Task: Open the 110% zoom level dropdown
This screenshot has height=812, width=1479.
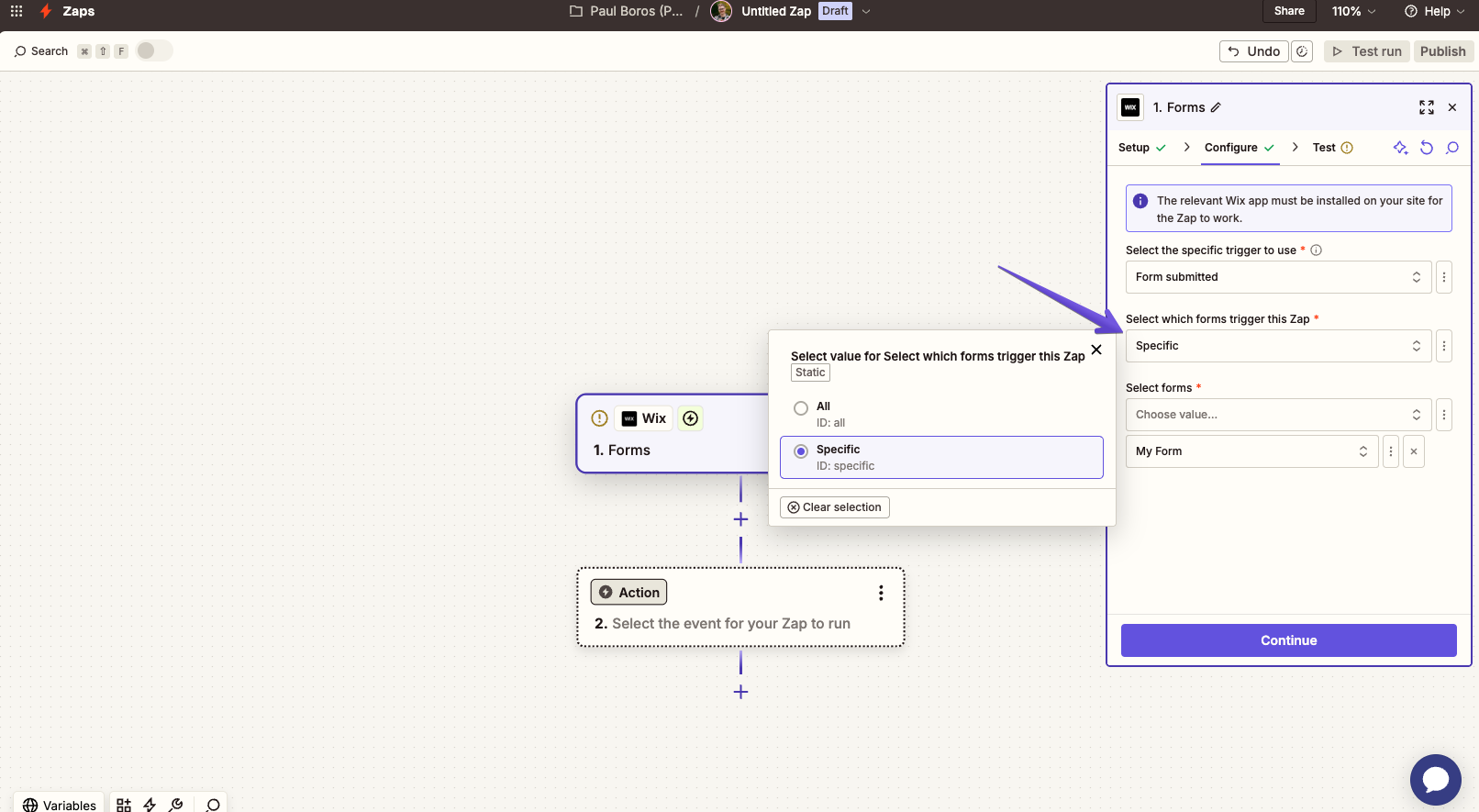Action: [x=1353, y=11]
